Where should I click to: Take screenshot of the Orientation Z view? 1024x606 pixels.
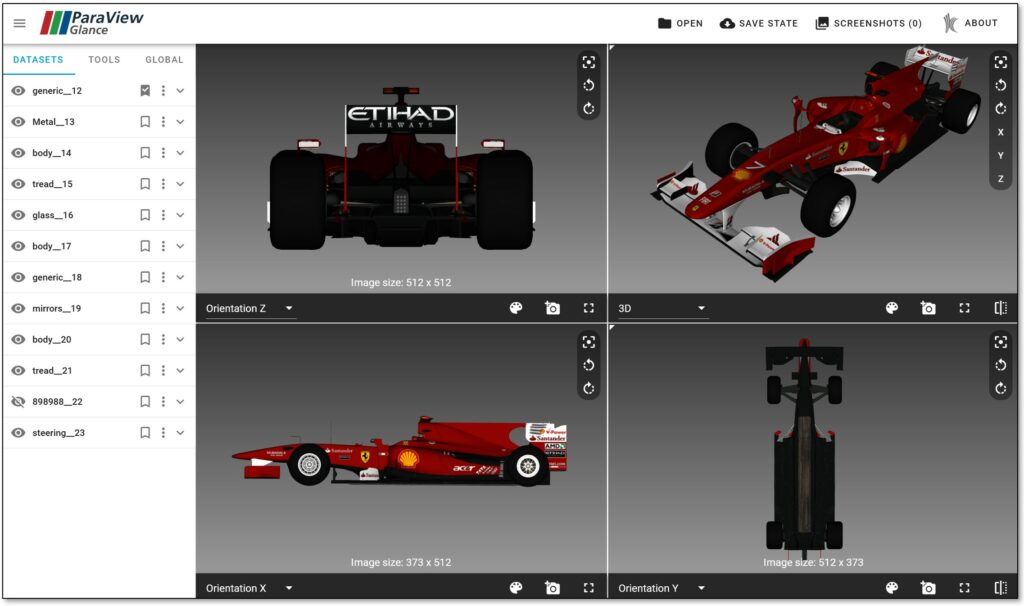click(x=552, y=308)
